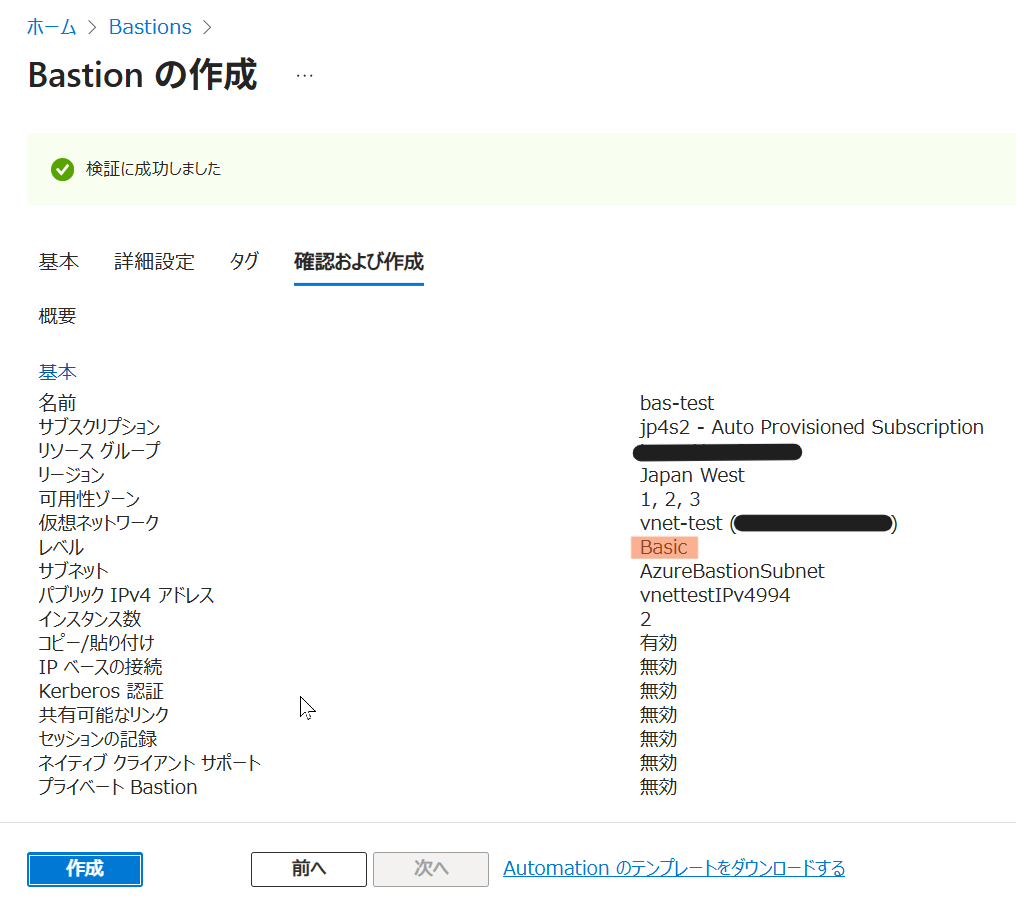Screen dimensions: 1016x907
Task: Open the 詳細設定 tab
Action: [x=154, y=262]
